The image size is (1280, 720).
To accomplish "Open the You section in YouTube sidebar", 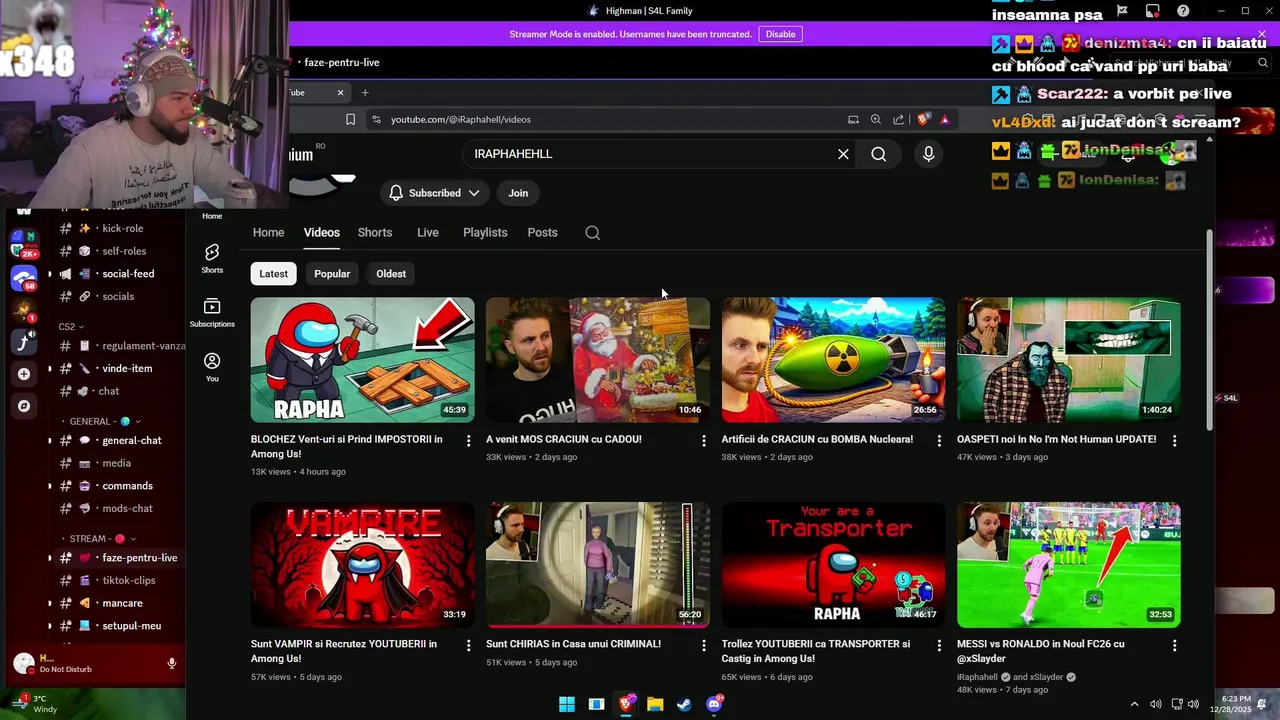I will (x=212, y=366).
